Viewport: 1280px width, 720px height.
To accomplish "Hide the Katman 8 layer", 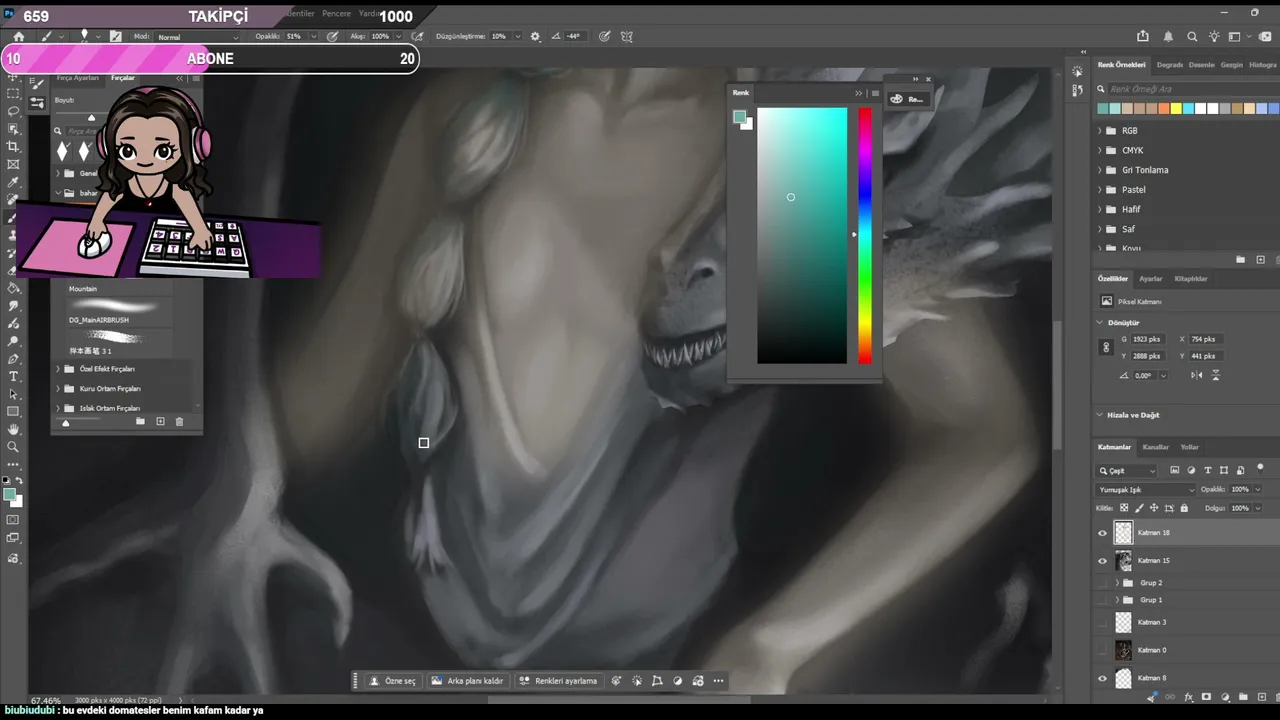I will [1102, 678].
